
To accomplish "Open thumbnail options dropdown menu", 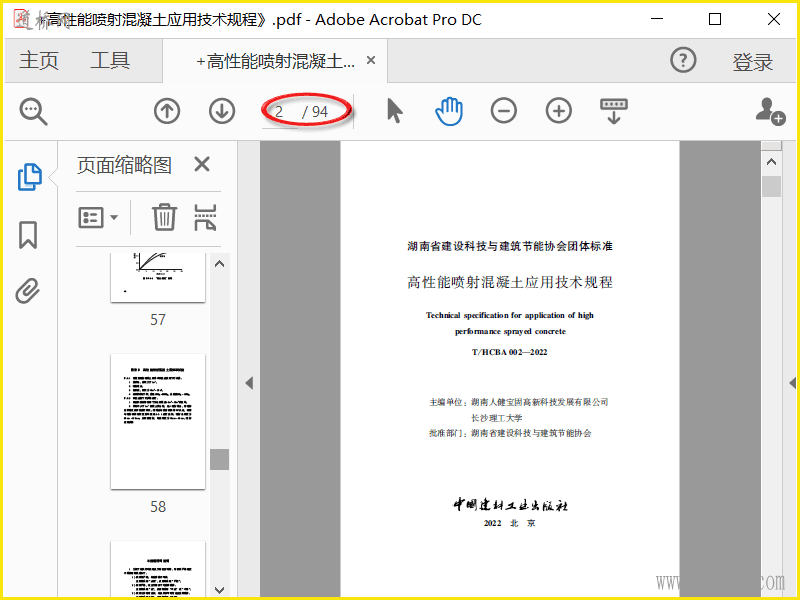I will tap(98, 218).
